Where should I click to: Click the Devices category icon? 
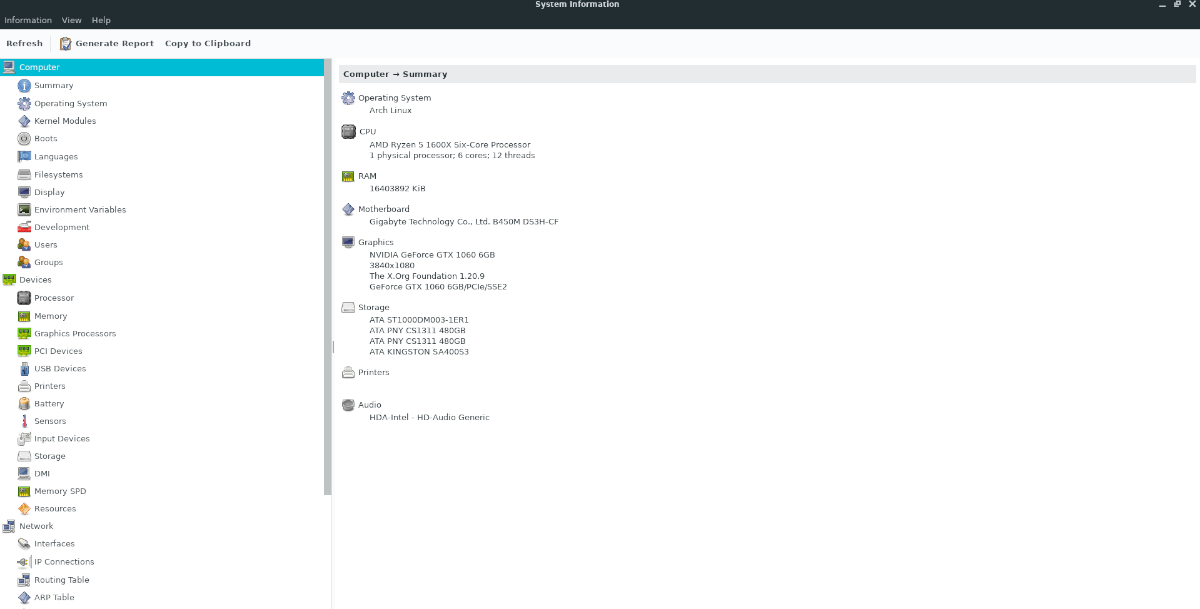pyautogui.click(x=9, y=280)
